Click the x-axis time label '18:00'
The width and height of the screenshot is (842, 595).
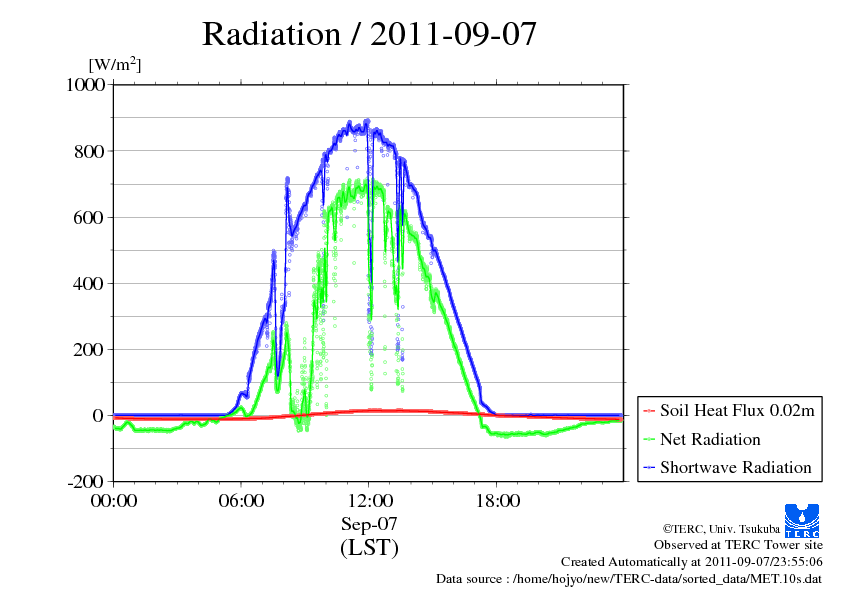(498, 501)
